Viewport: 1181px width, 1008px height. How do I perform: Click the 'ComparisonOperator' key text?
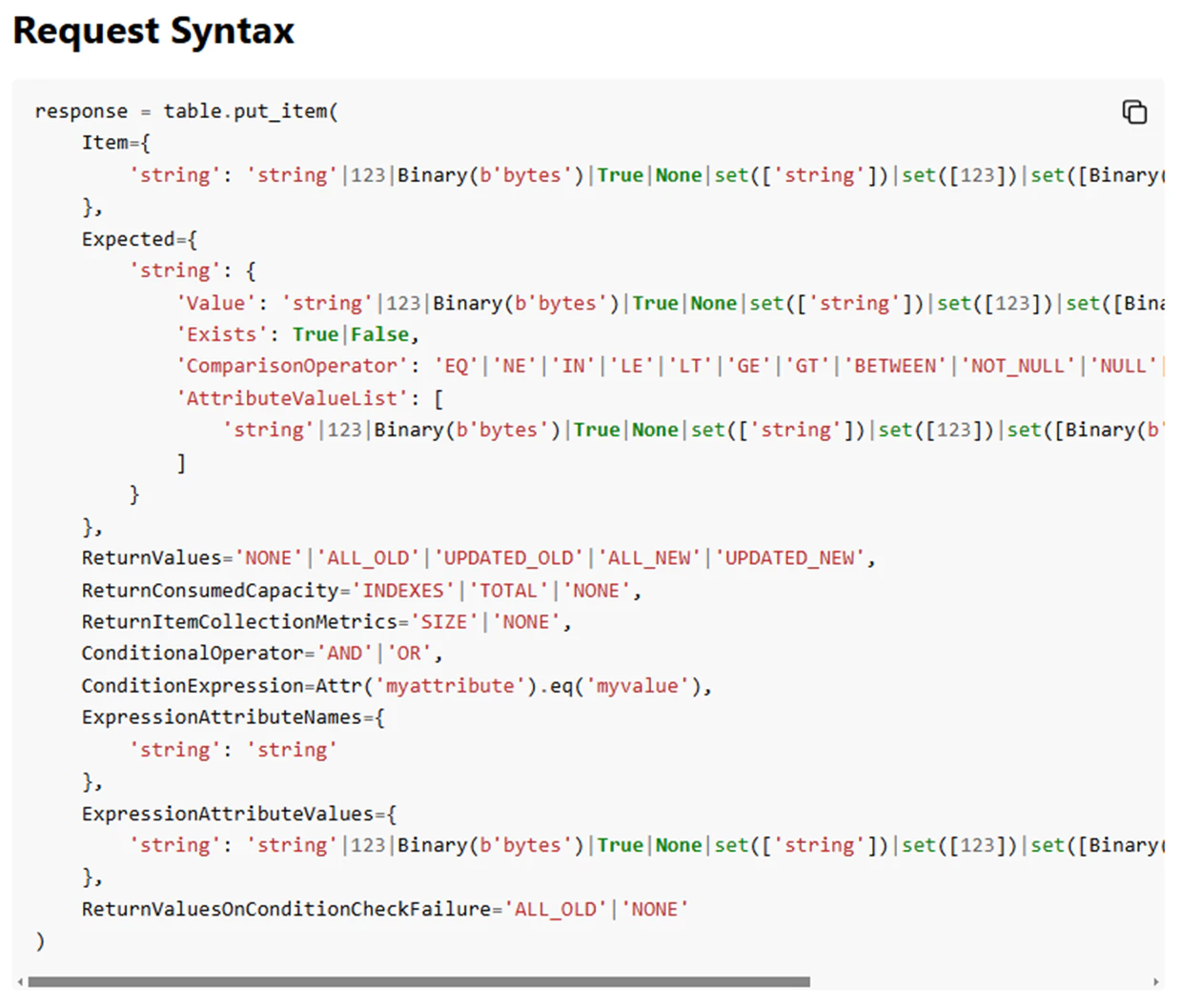(x=292, y=366)
